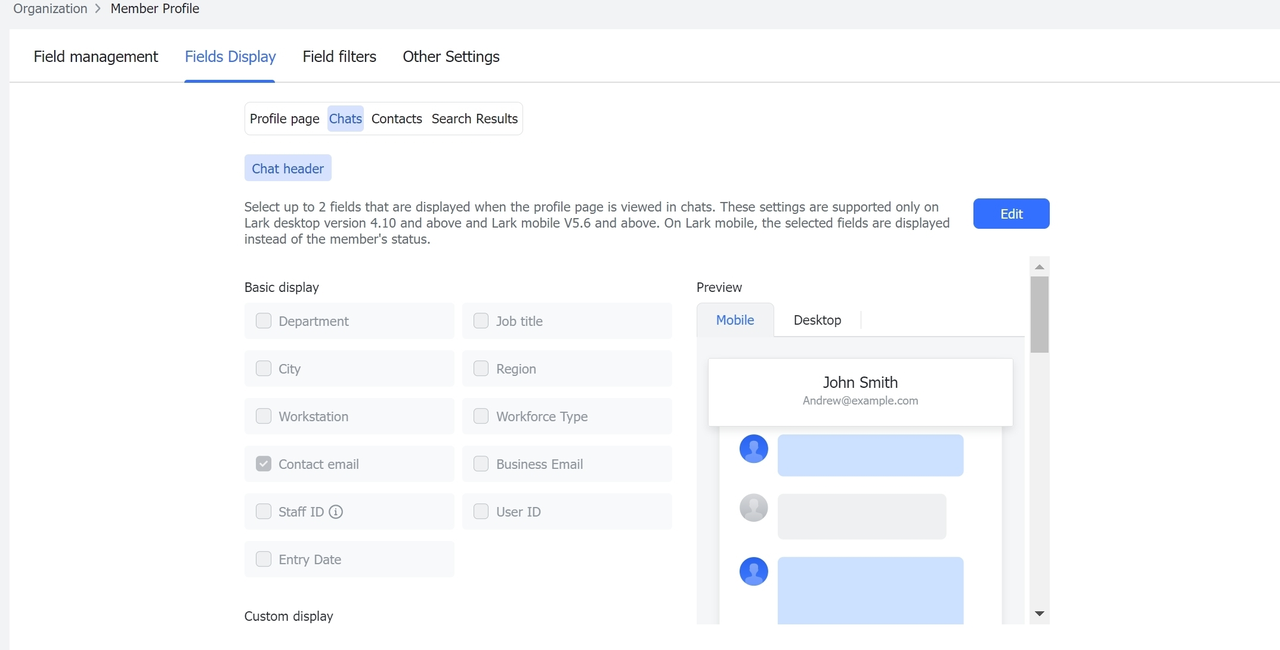Image resolution: width=1280 pixels, height=650 pixels.
Task: Select the Desktop preview tab
Action: point(817,320)
